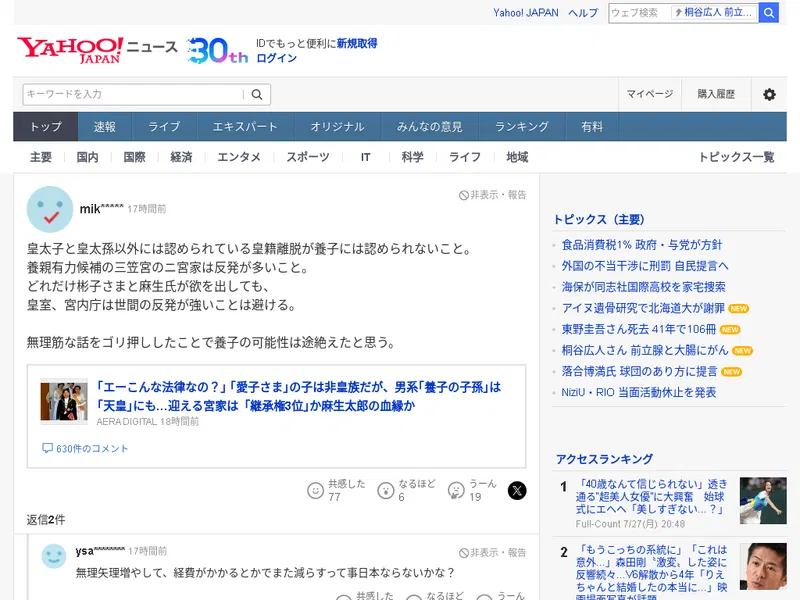Click the keyword search magnifier icon

pos(257,94)
